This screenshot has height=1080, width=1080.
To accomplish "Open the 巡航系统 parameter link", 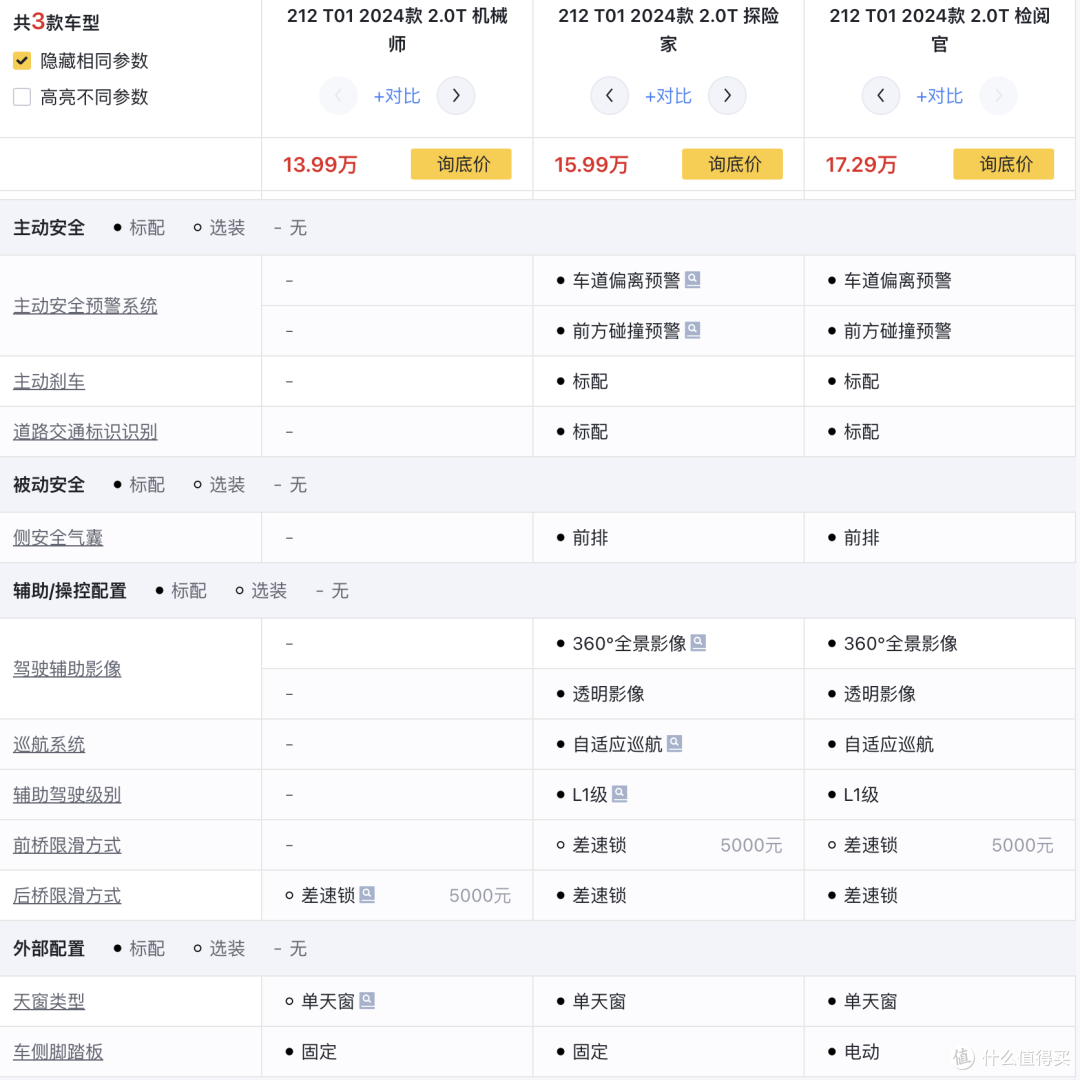I will [x=49, y=745].
